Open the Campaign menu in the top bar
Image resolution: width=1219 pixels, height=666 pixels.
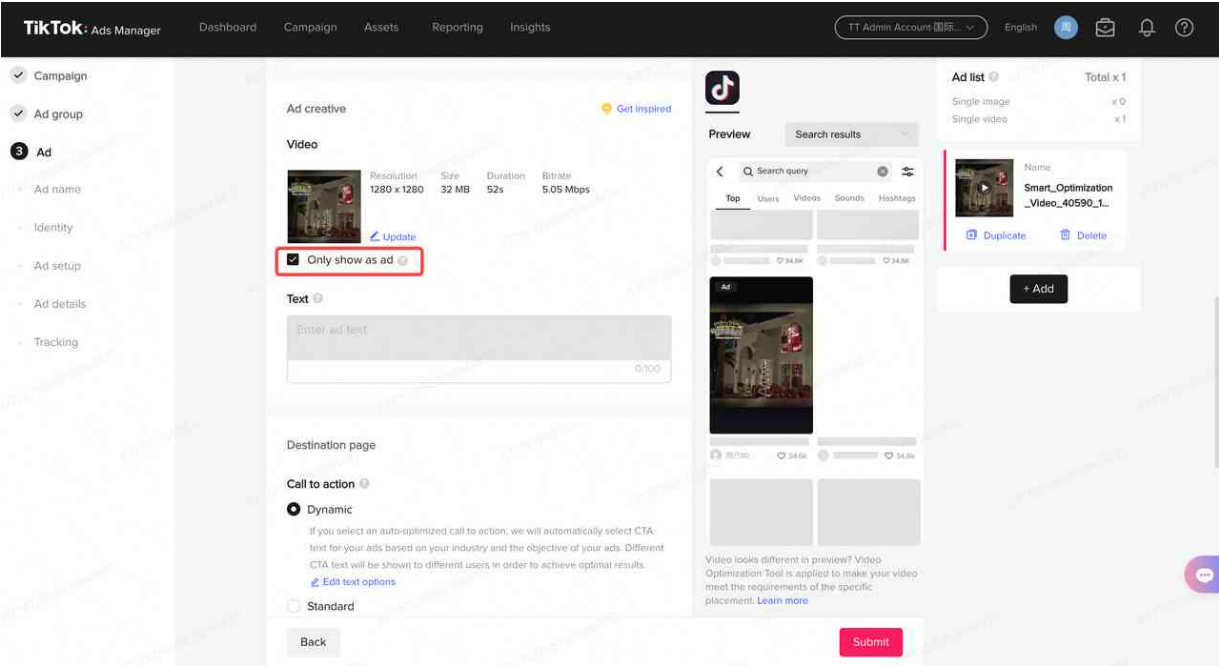tap(310, 27)
